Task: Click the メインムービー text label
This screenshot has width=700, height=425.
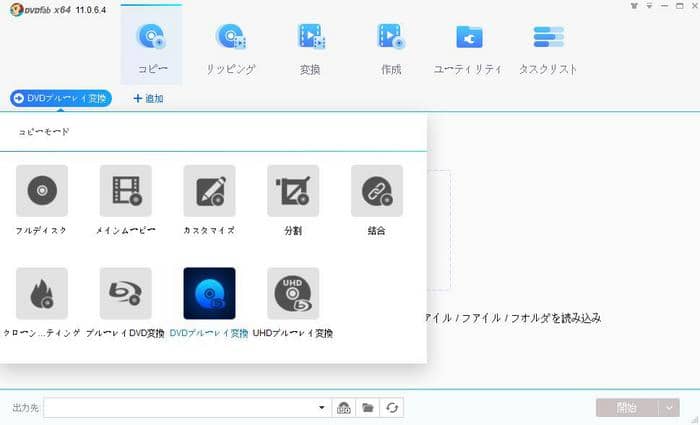Action: (125, 231)
